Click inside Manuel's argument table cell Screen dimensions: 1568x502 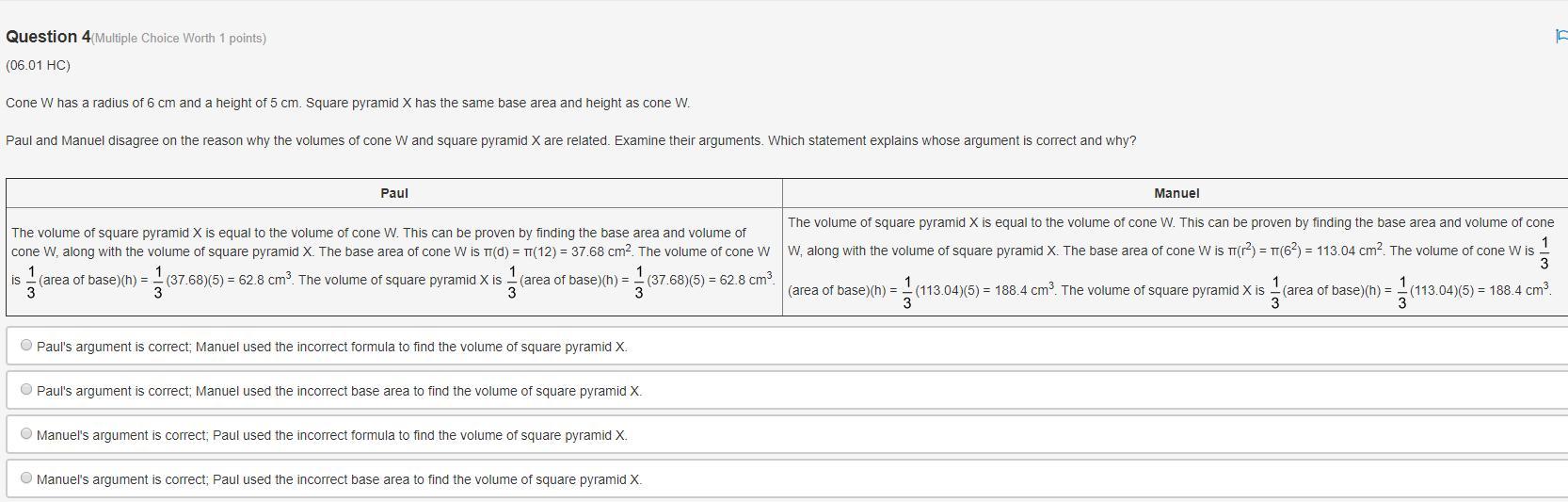(1176, 262)
